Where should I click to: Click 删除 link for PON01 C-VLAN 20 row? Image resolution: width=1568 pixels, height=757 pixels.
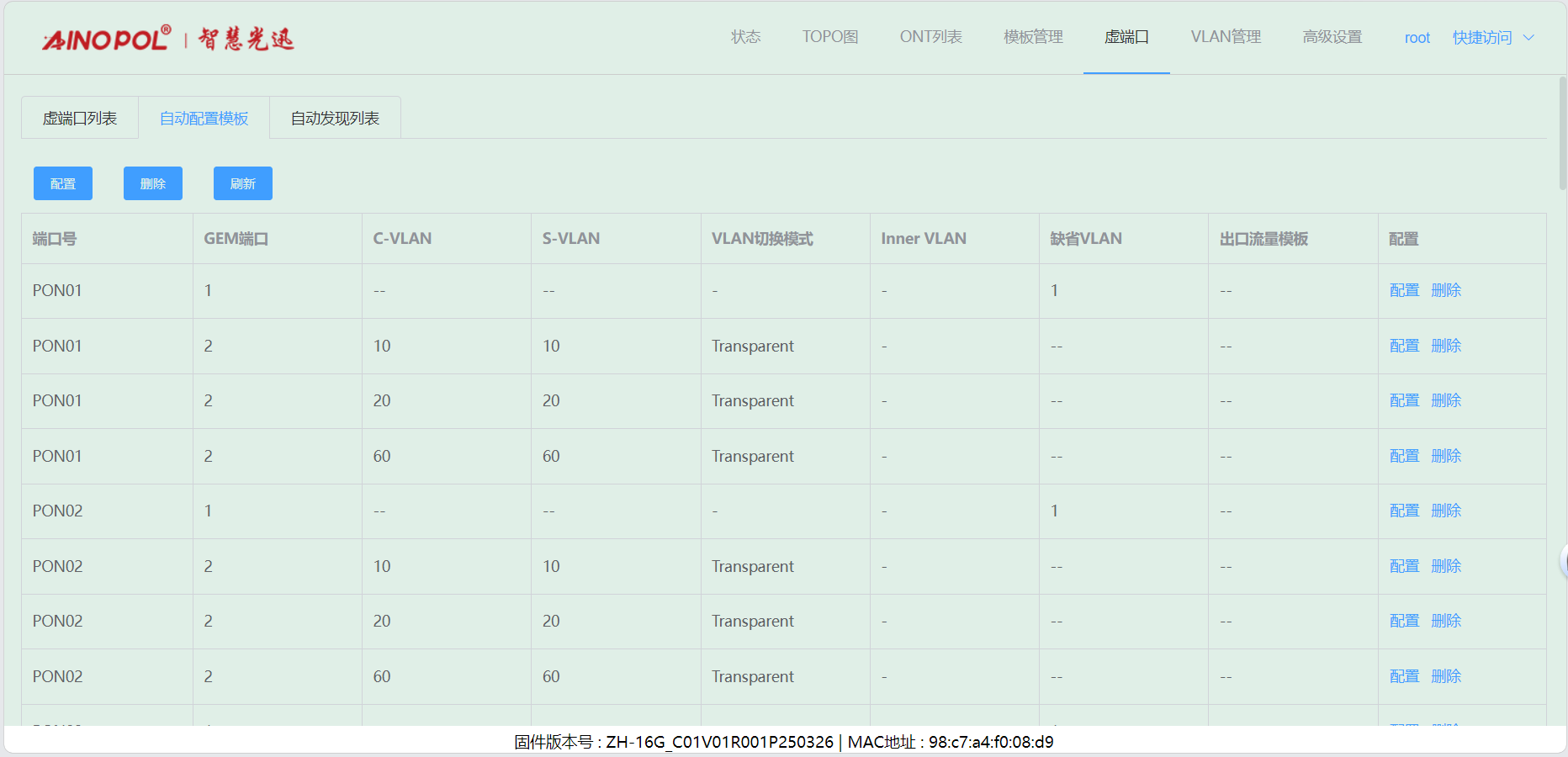click(x=1446, y=400)
